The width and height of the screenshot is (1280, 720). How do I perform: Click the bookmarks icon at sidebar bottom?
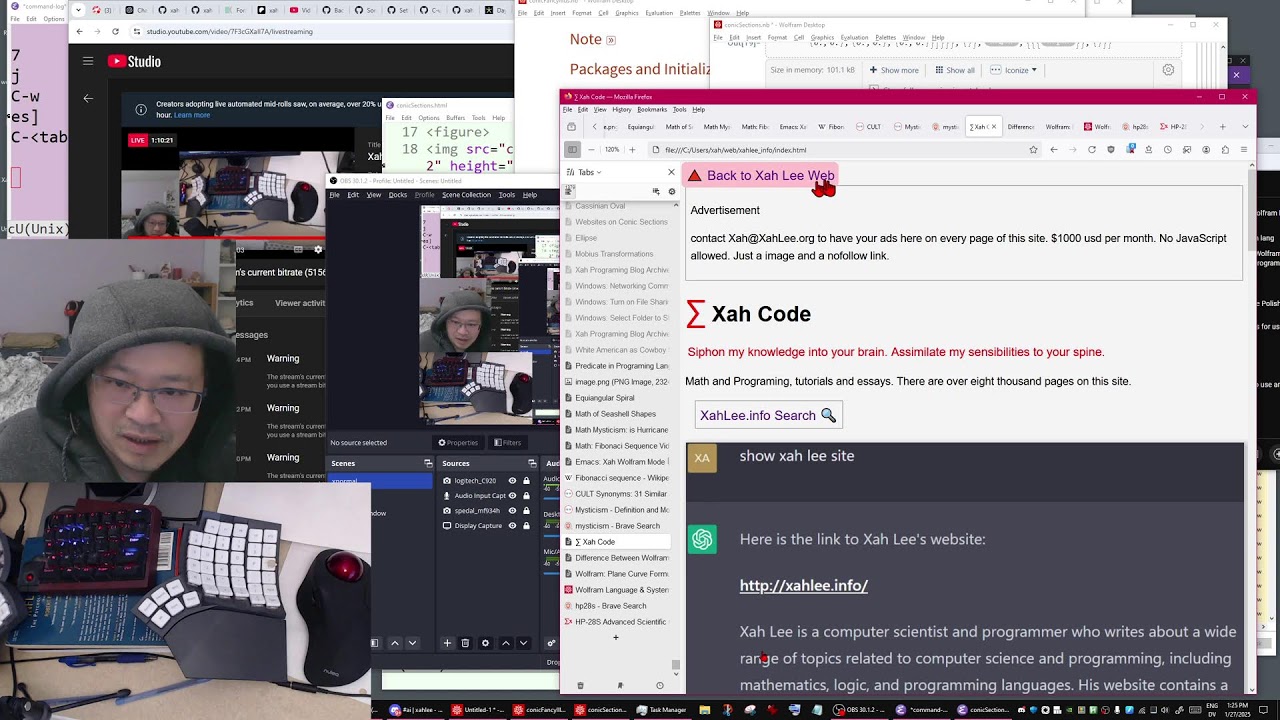(x=620, y=686)
